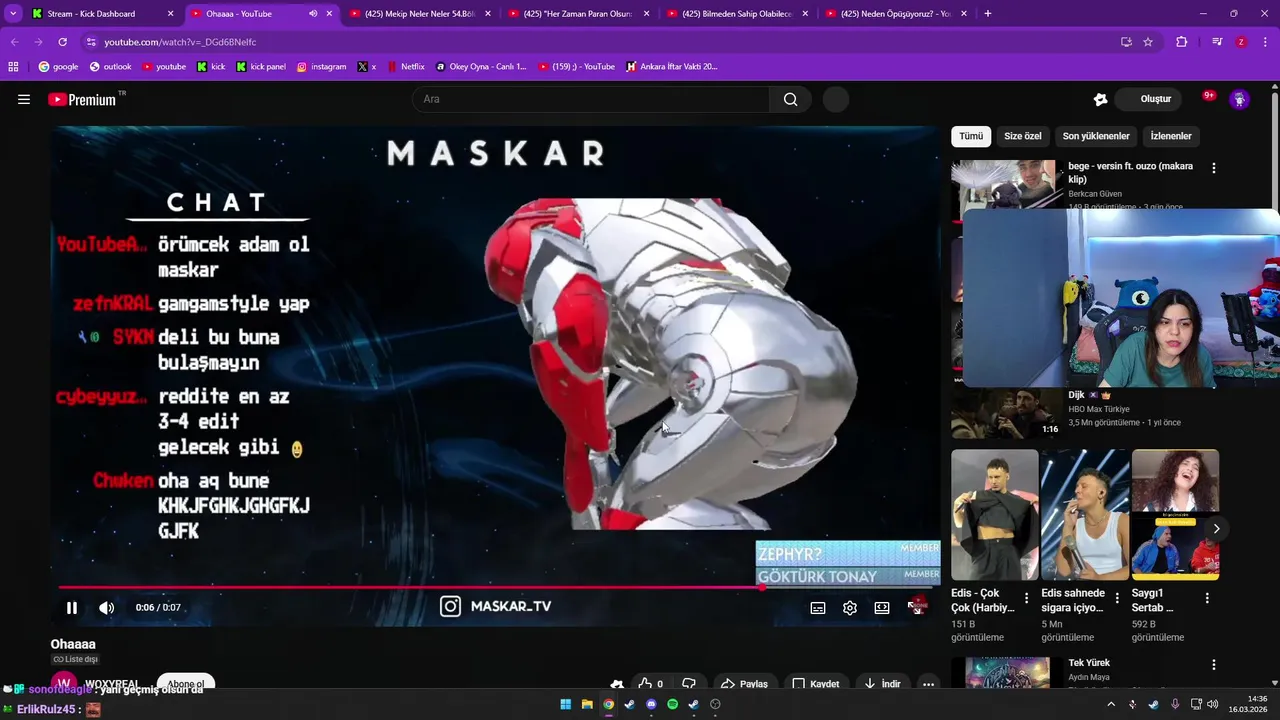The width and height of the screenshot is (1280, 720).
Task: Open a new browser tab
Action: tap(988, 14)
